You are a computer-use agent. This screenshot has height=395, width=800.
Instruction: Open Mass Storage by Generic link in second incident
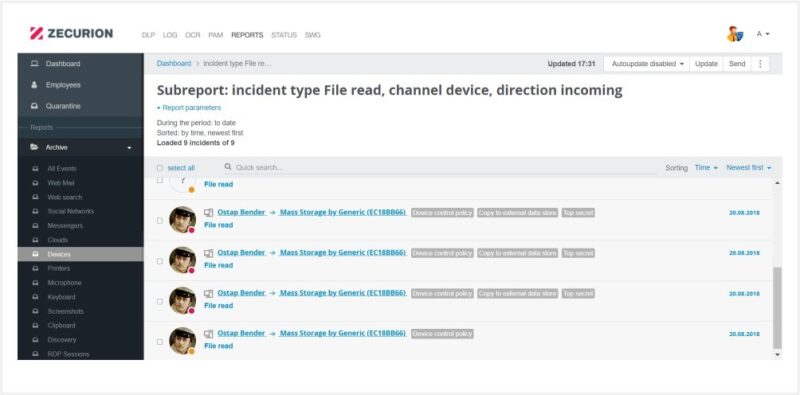343,253
